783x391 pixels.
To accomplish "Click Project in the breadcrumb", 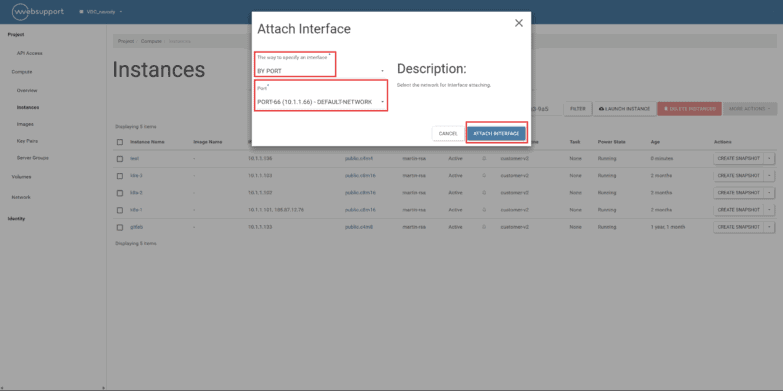I will [126, 41].
